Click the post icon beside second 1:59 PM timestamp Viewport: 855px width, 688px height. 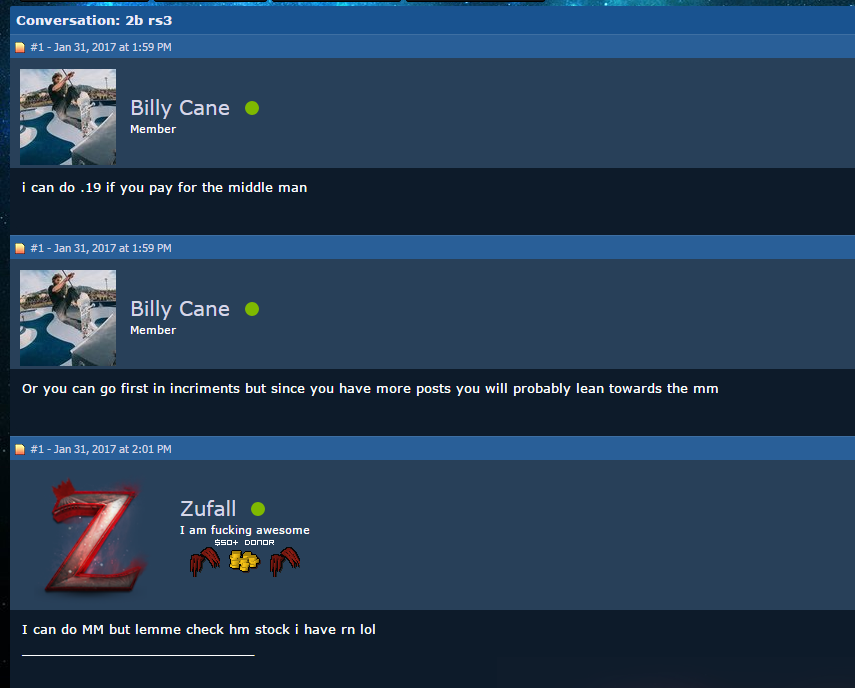point(20,249)
